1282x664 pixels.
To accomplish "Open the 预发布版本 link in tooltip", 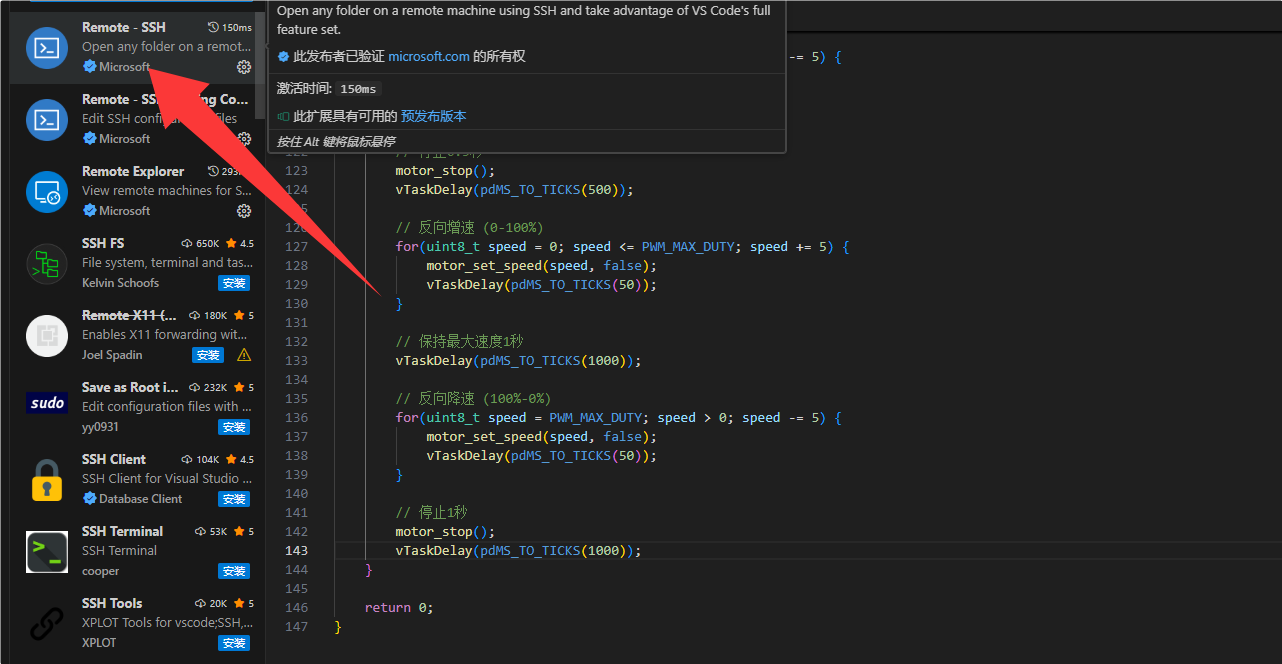I will (x=433, y=116).
